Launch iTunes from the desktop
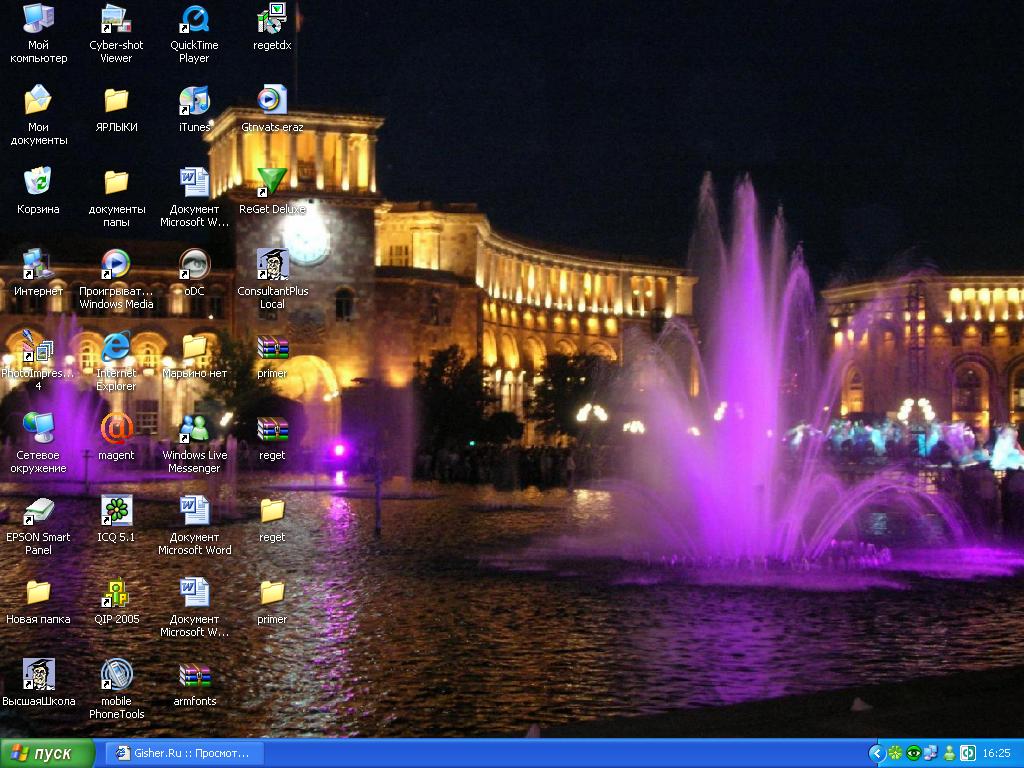Screen dimensions: 1024x768 (194, 101)
